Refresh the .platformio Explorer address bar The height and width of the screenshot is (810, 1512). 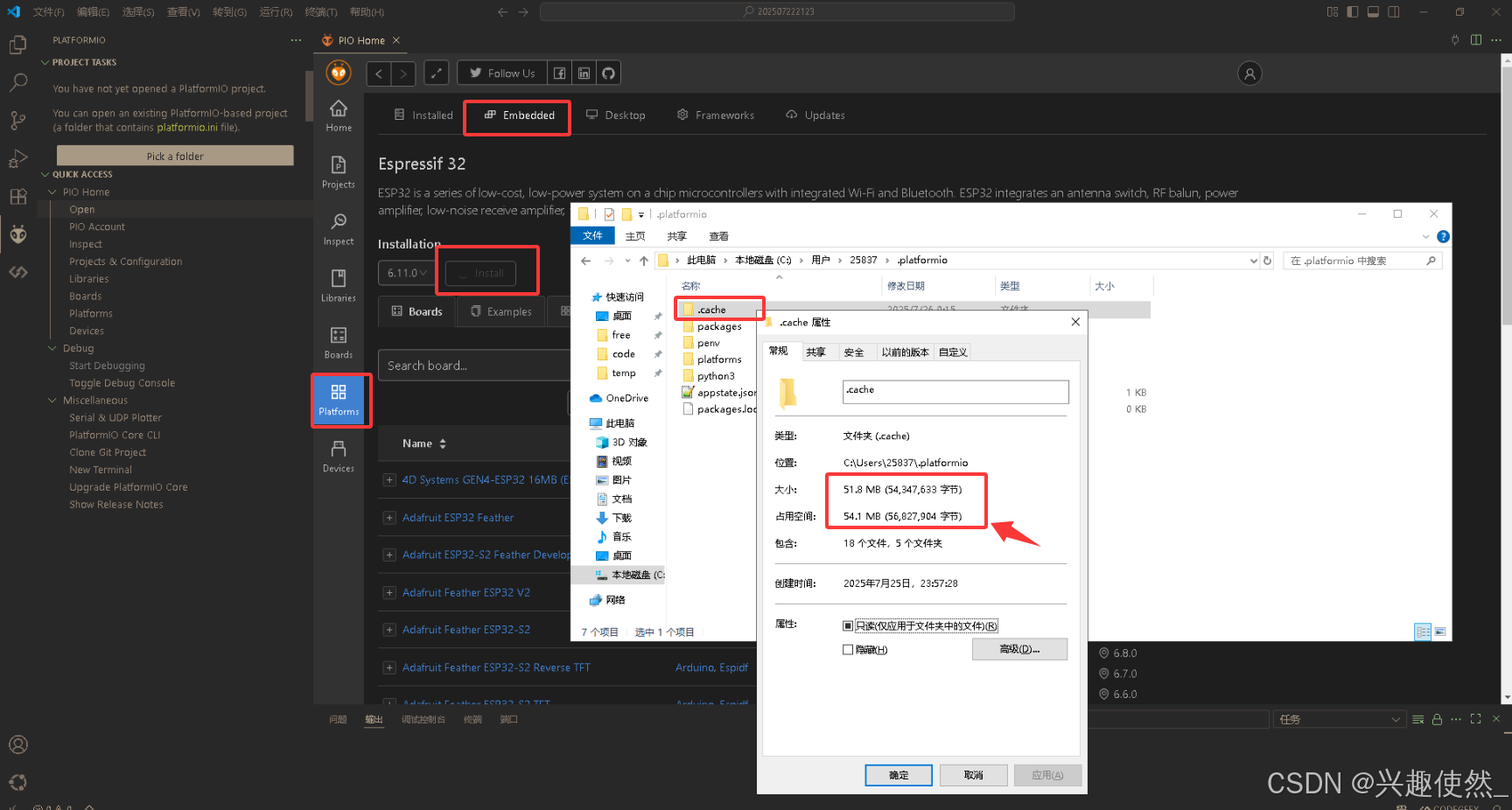click(x=1267, y=261)
